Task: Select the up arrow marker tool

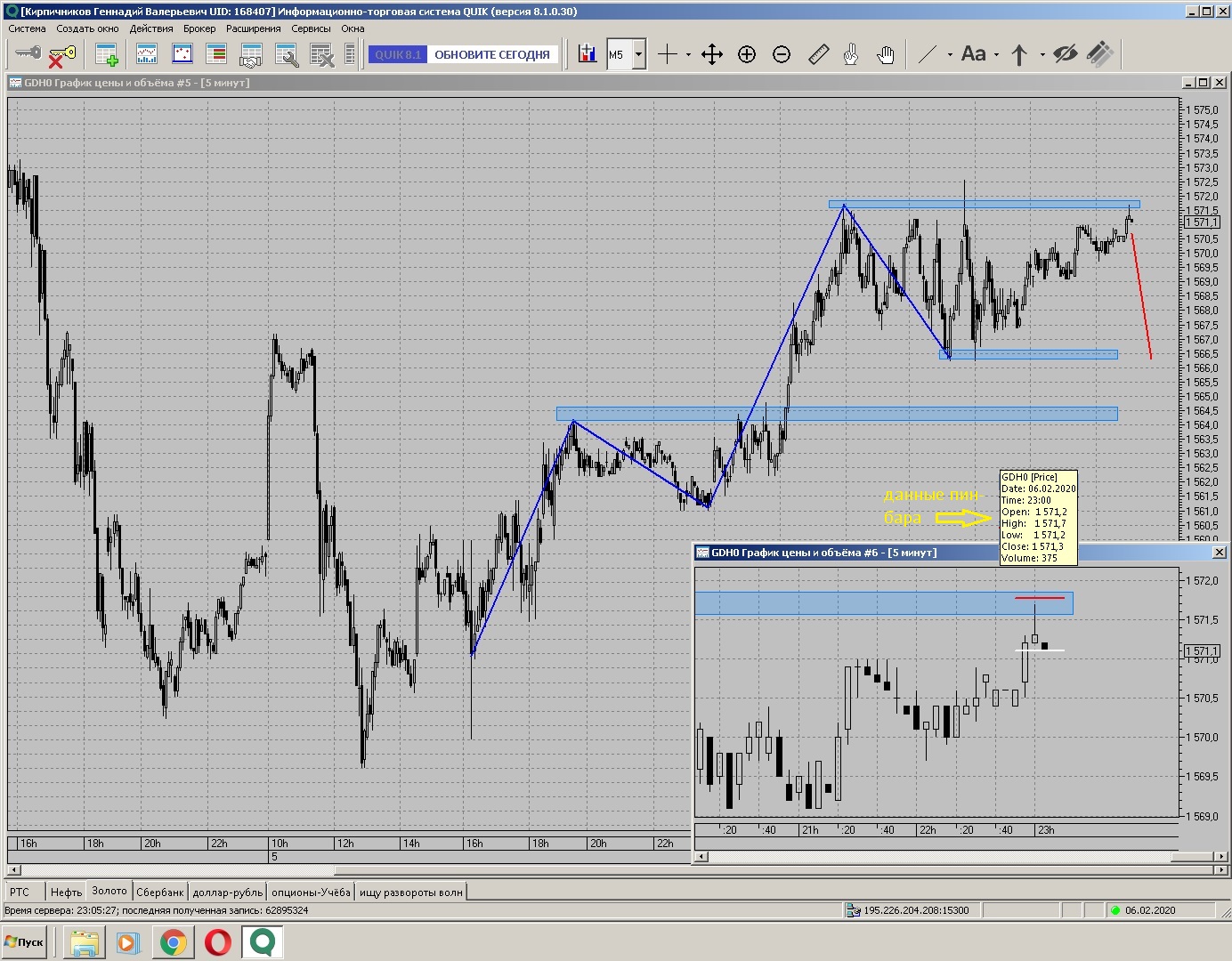Action: point(1020,54)
